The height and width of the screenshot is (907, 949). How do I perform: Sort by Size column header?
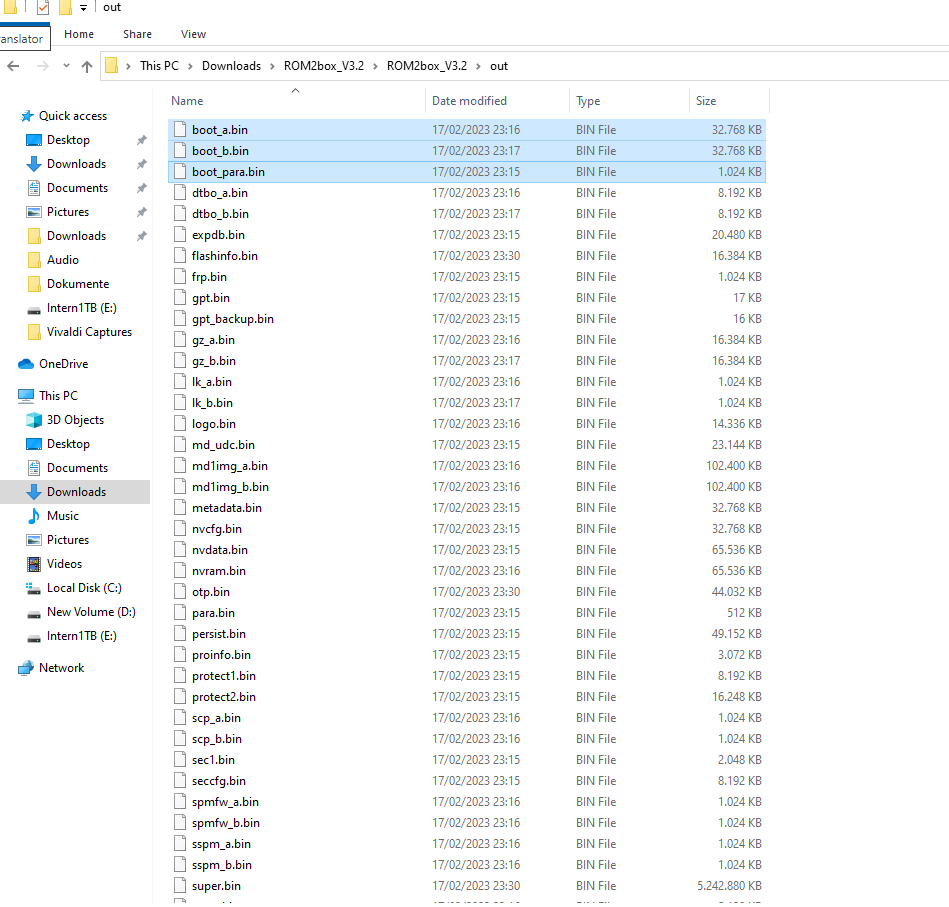click(x=706, y=100)
